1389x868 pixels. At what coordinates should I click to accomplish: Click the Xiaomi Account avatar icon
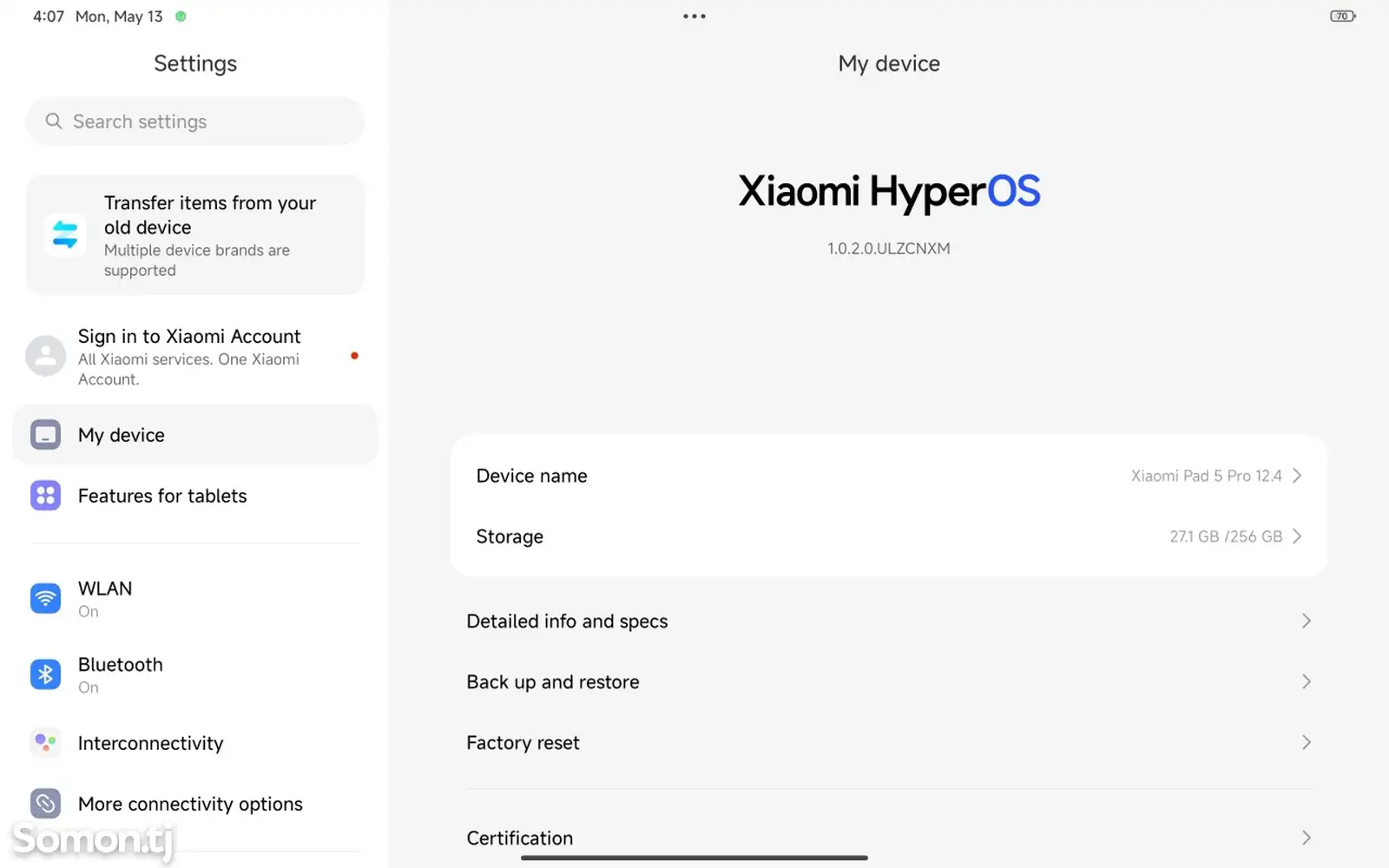[x=45, y=356]
